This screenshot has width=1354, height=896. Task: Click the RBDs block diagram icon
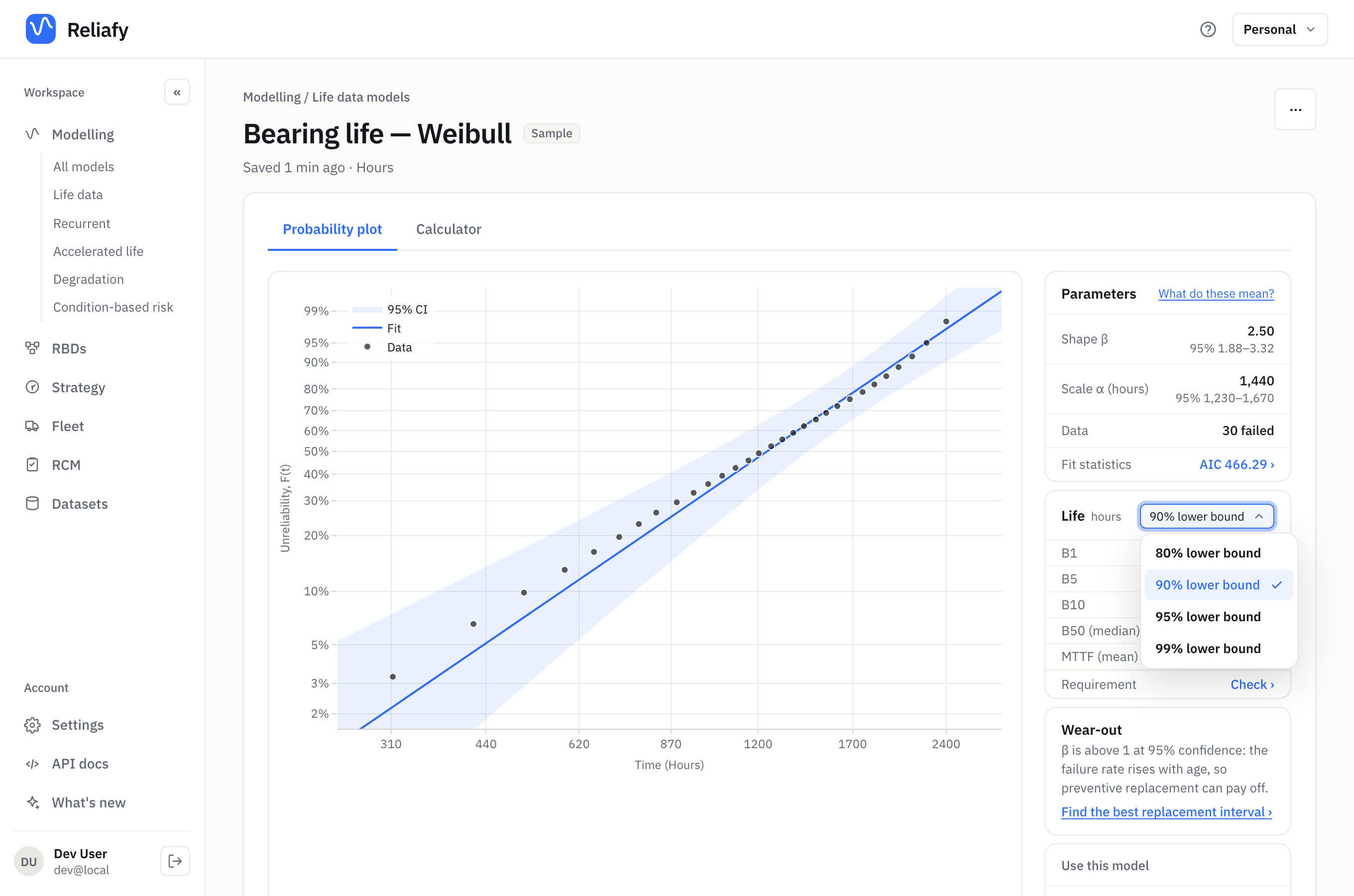tap(32, 348)
